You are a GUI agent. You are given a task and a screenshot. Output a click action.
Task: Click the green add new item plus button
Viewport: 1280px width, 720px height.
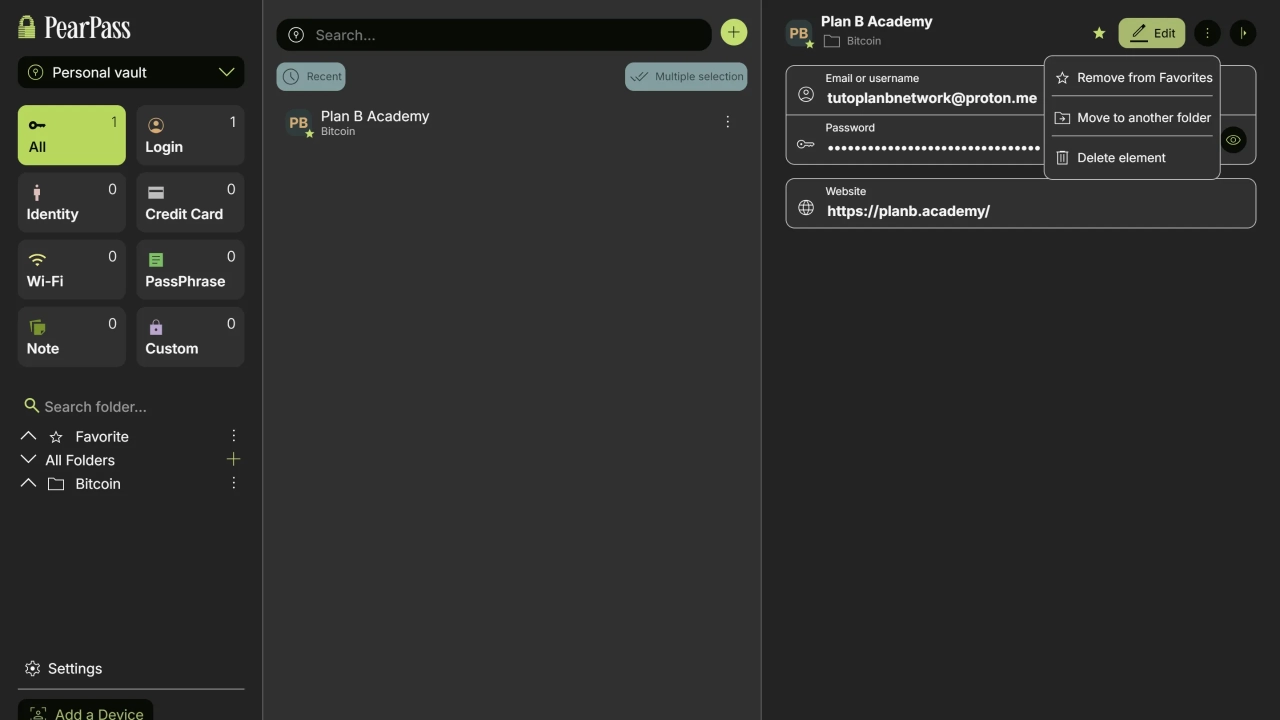click(733, 33)
